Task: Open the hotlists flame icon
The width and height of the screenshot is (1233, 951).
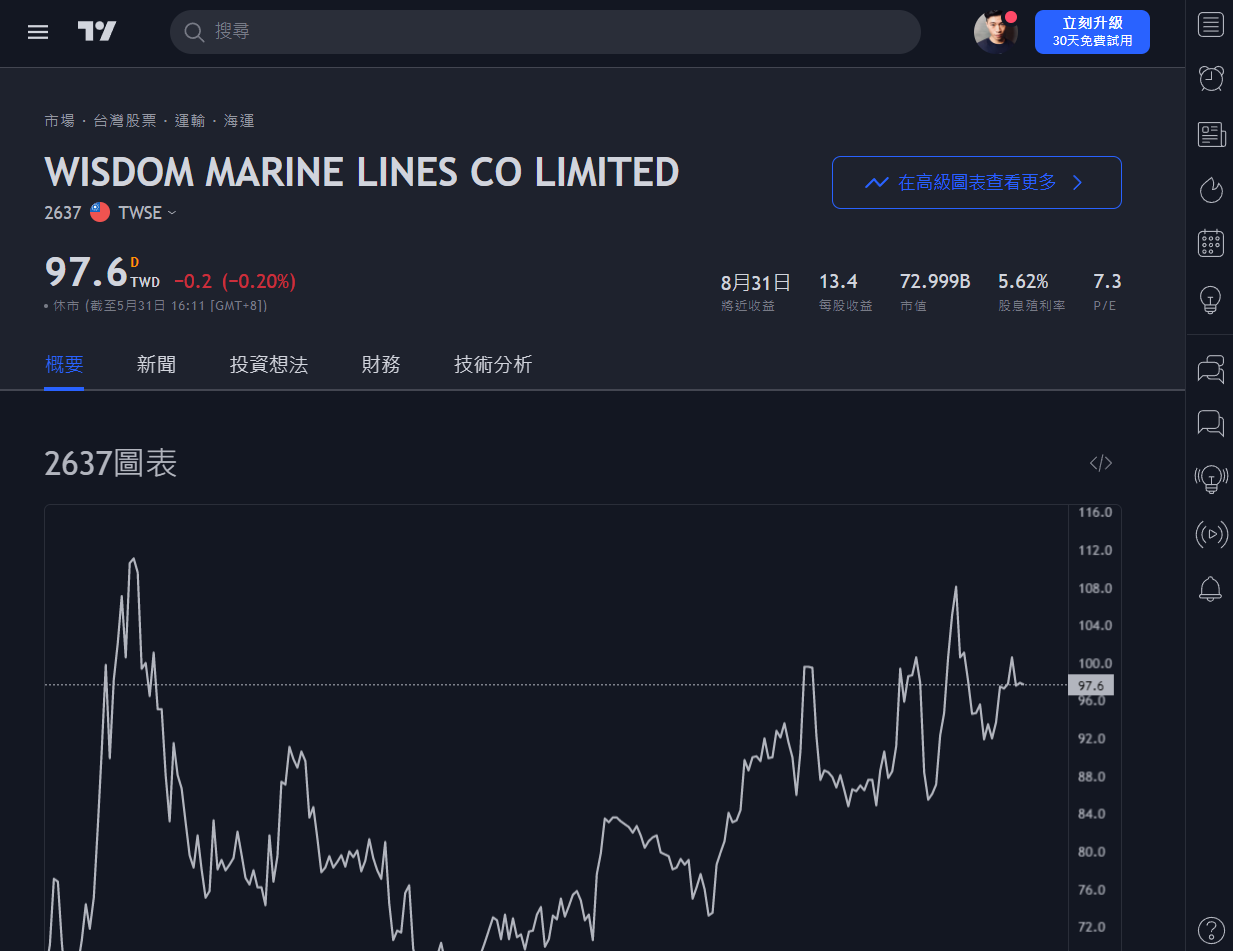Action: (x=1211, y=188)
